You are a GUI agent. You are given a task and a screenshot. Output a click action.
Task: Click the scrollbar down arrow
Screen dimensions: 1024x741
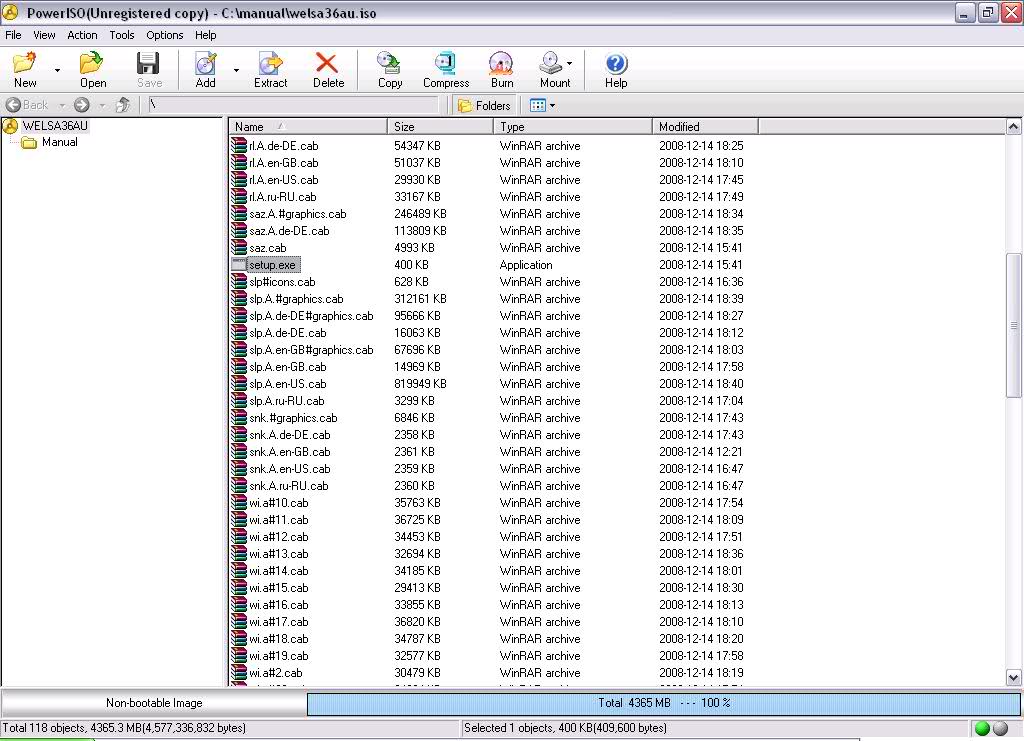tap(1013, 678)
